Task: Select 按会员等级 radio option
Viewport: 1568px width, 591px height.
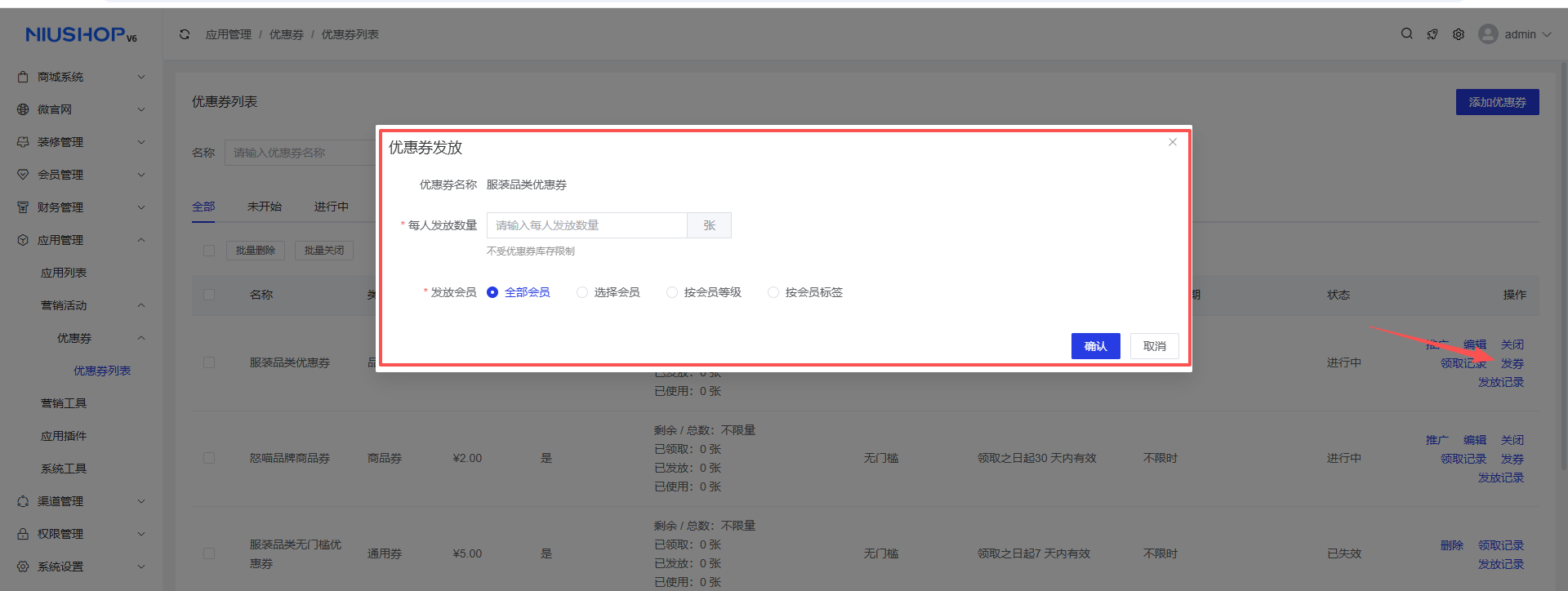Action: point(672,292)
